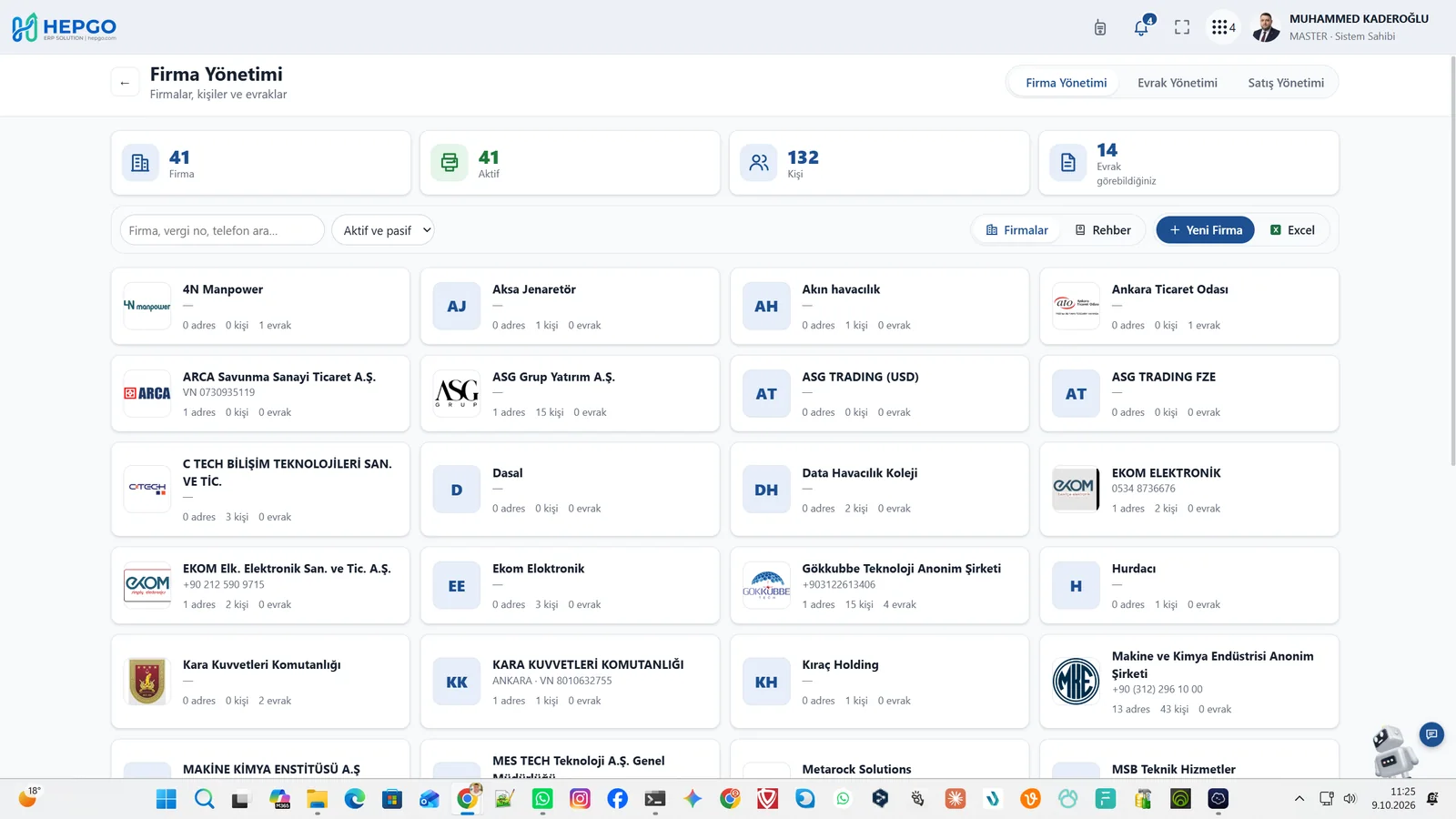Select the Firma Yönetimi tab
Screen dimensions: 1456x819
(x=1066, y=83)
